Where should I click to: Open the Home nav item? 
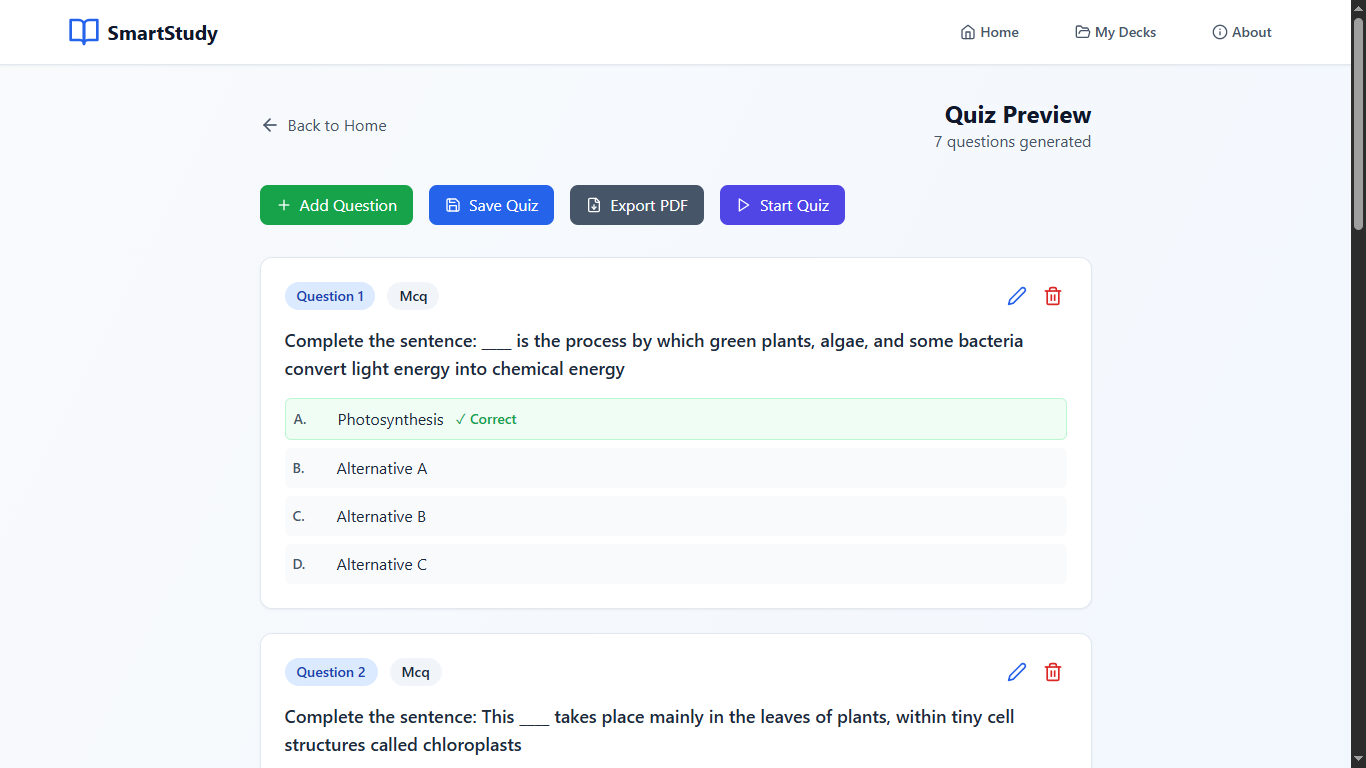pyautogui.click(x=989, y=32)
